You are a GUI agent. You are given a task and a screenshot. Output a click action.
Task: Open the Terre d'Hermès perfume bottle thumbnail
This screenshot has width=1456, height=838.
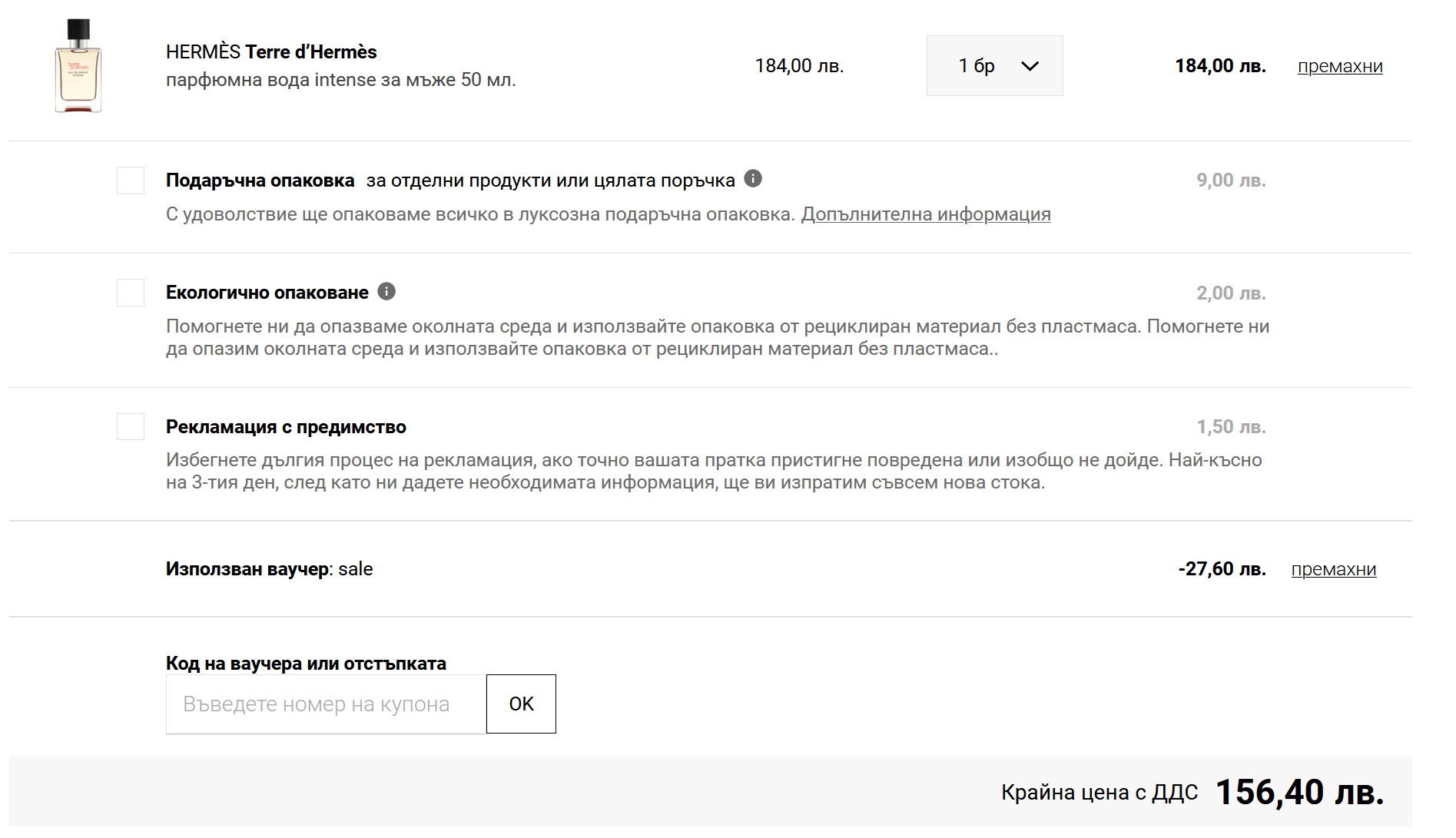(78, 66)
